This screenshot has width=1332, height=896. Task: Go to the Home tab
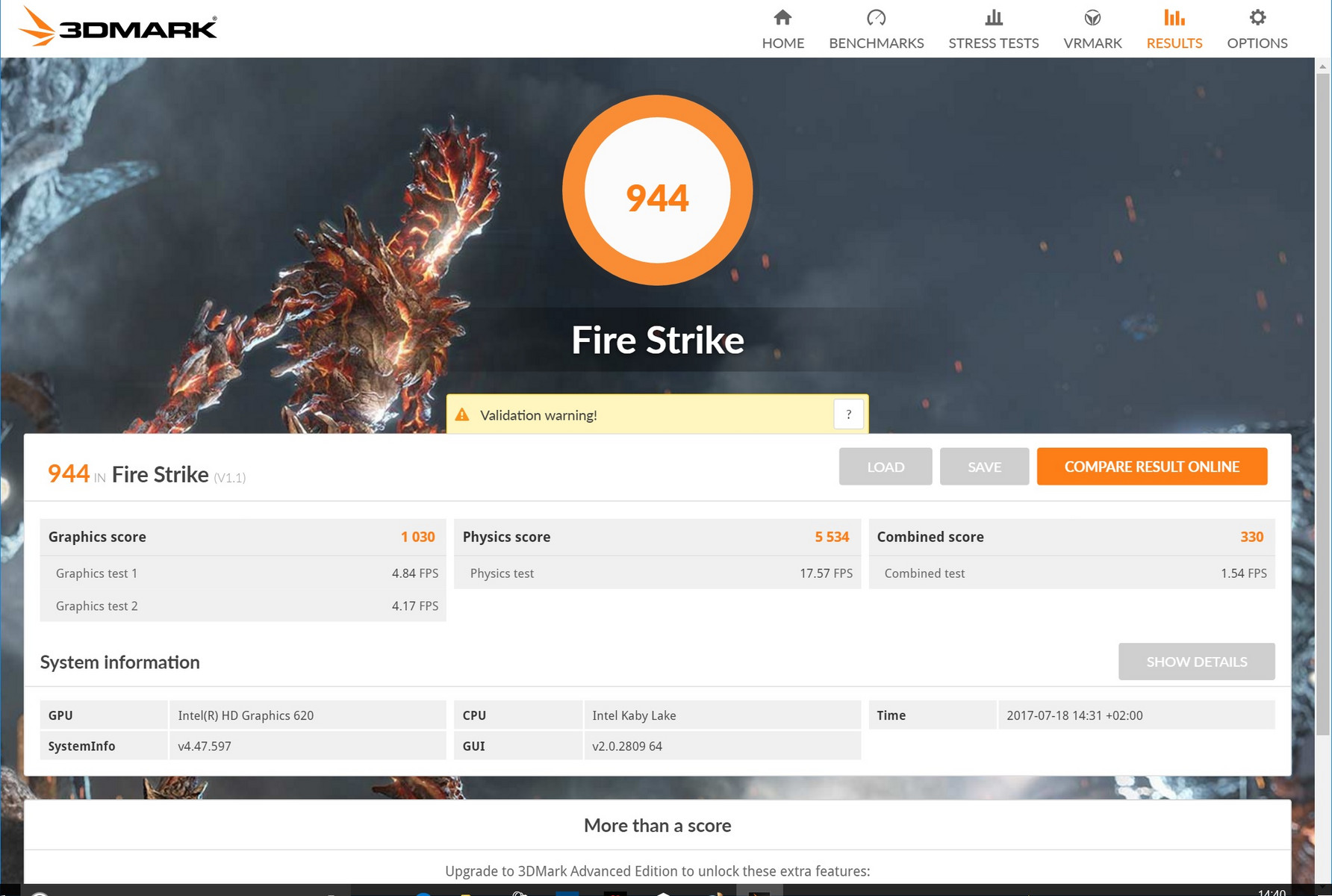[x=782, y=29]
